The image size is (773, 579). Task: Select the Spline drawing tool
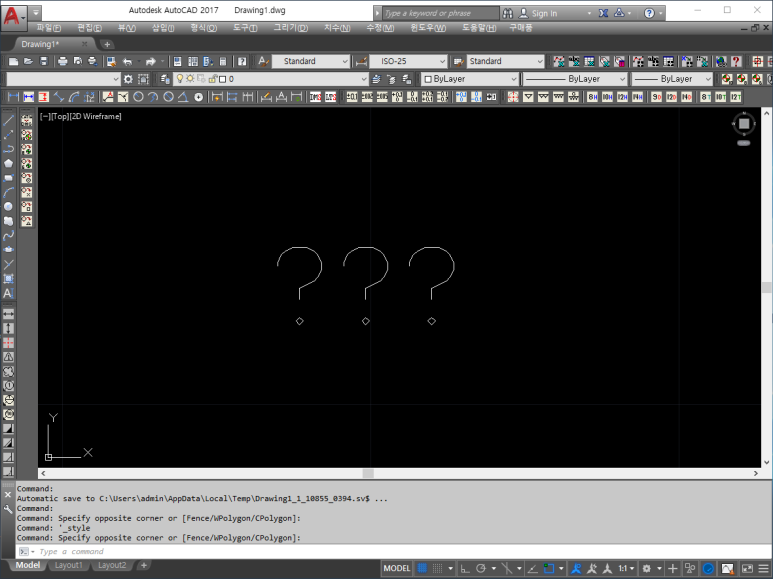click(x=8, y=235)
